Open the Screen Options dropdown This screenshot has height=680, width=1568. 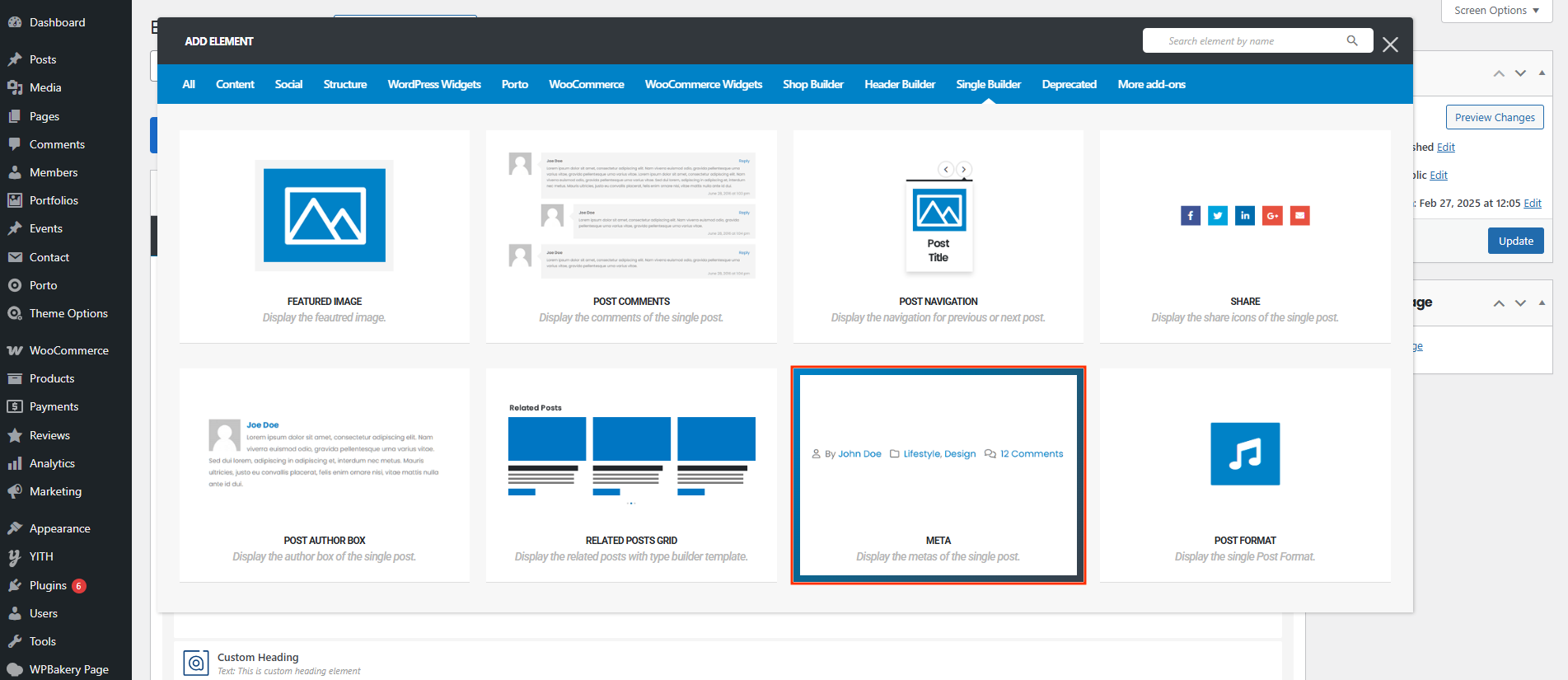pos(1496,11)
